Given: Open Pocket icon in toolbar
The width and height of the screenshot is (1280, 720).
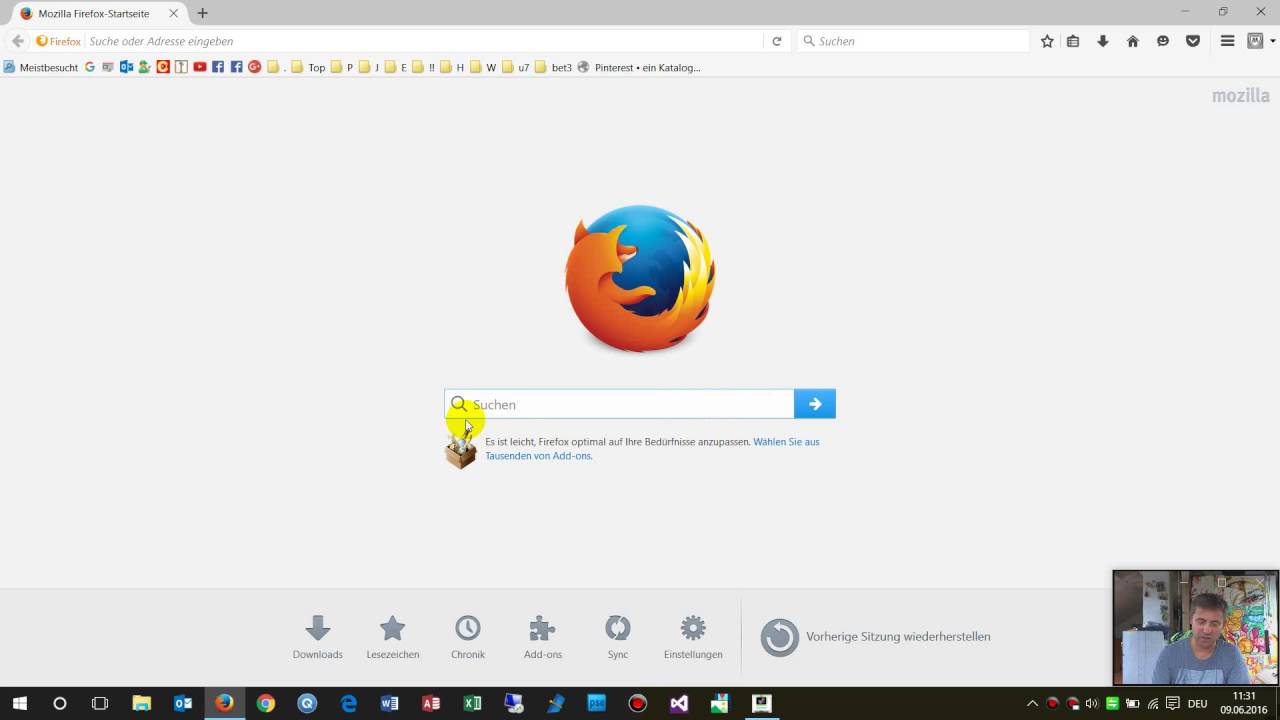Looking at the screenshot, I should pyautogui.click(x=1193, y=41).
